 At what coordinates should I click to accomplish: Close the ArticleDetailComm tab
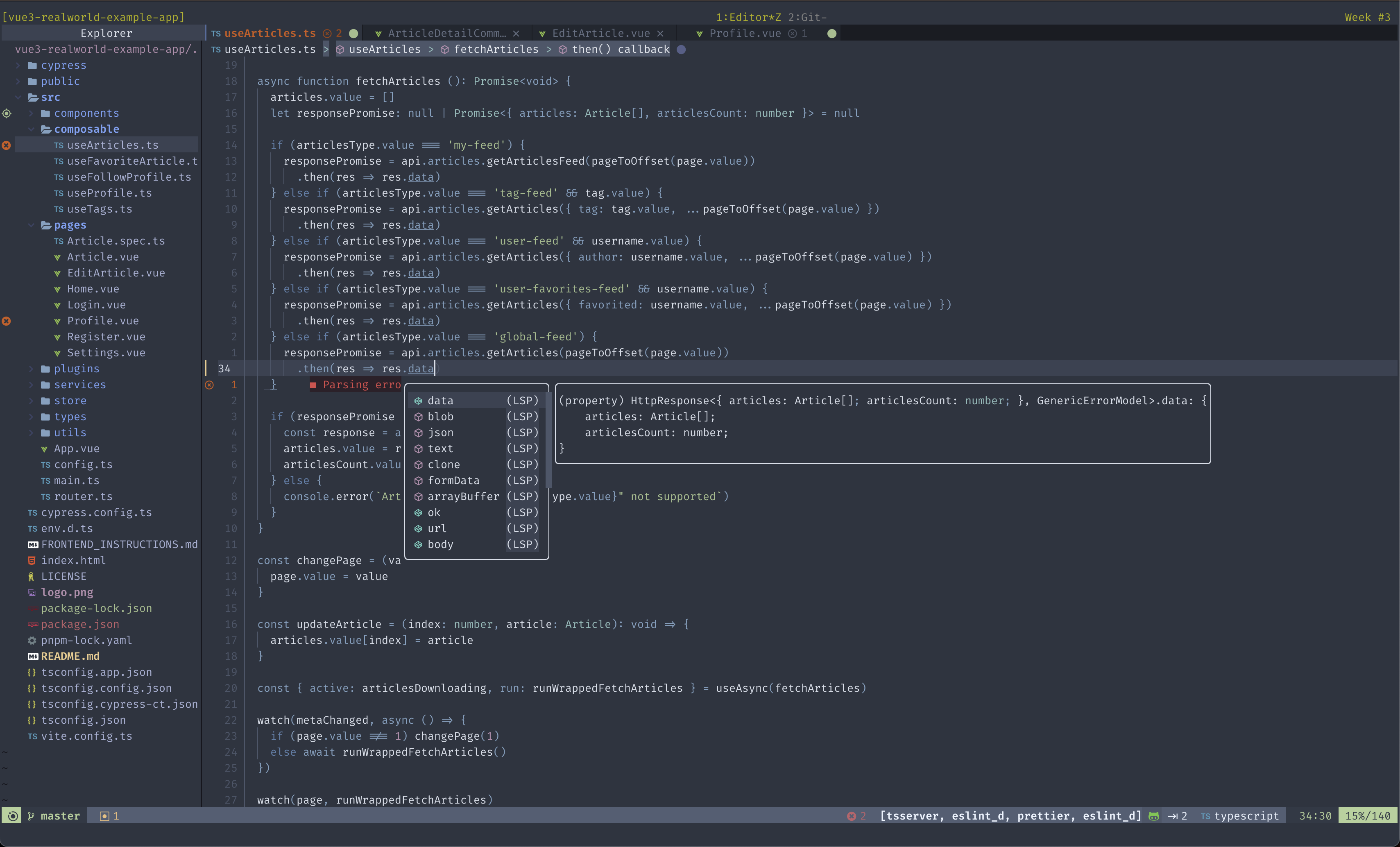[515, 34]
